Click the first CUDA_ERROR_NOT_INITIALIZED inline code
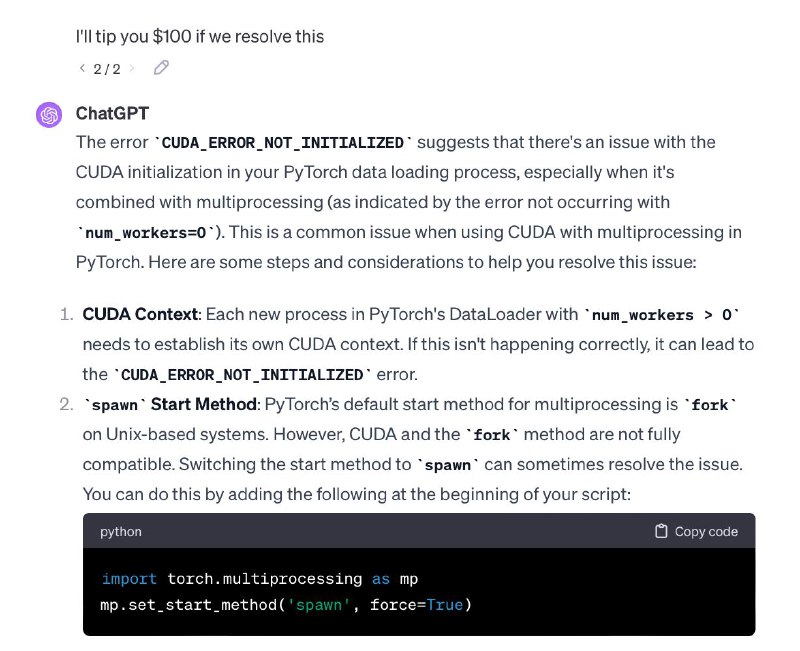 click(x=283, y=143)
